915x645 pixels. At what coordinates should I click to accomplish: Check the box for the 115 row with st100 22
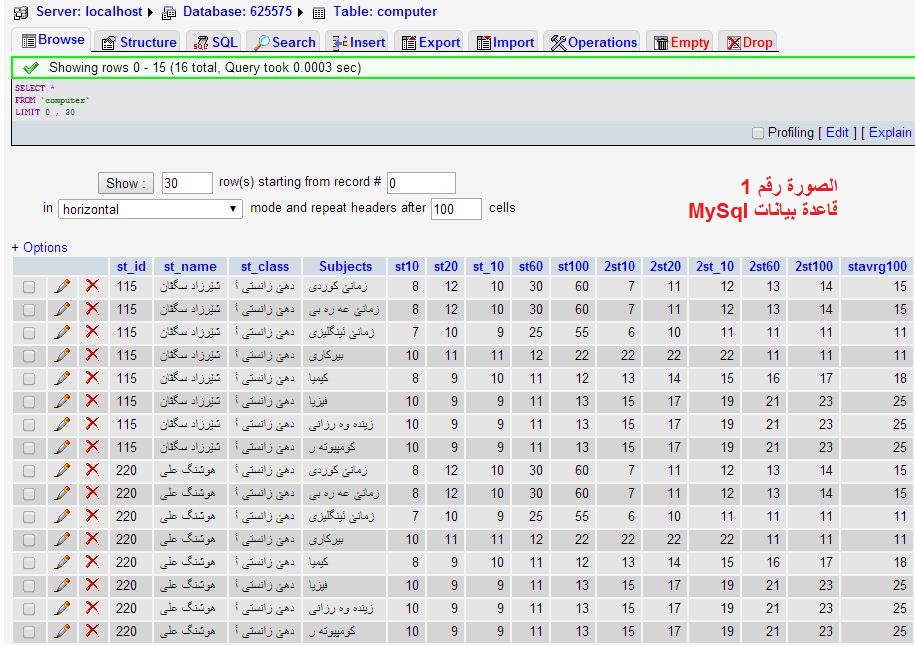pos(29,355)
